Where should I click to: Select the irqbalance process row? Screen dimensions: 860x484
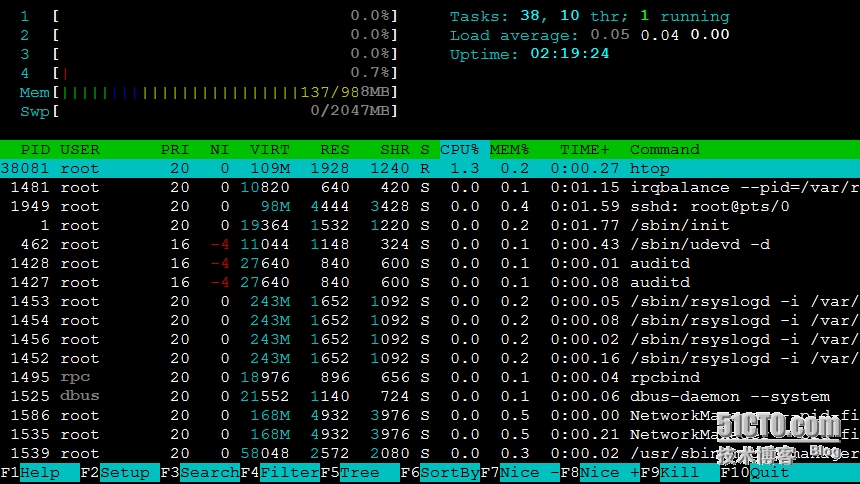(430, 188)
